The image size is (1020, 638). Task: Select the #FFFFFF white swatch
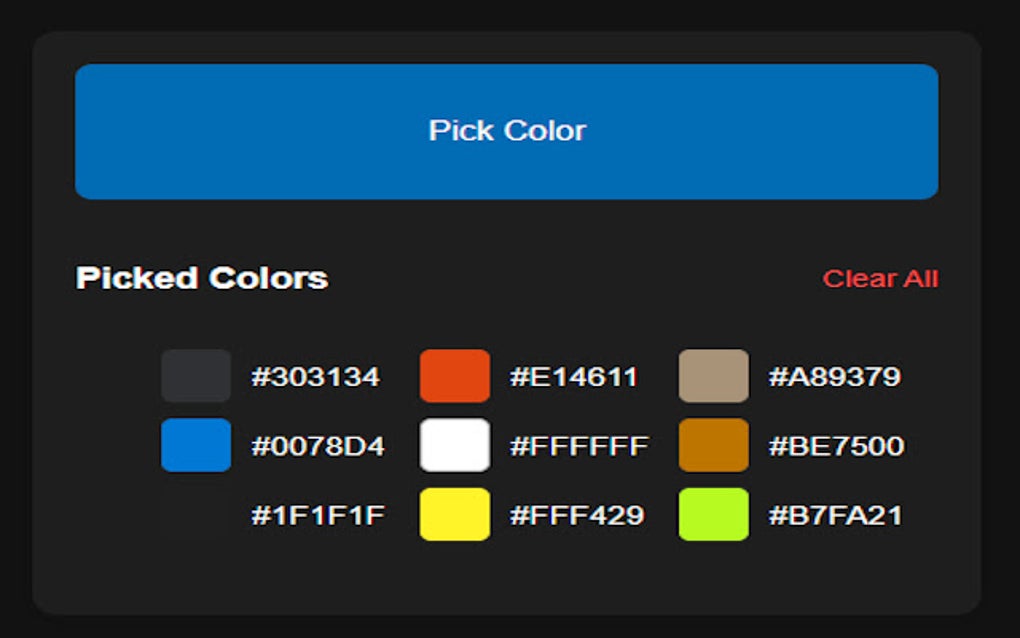click(455, 447)
